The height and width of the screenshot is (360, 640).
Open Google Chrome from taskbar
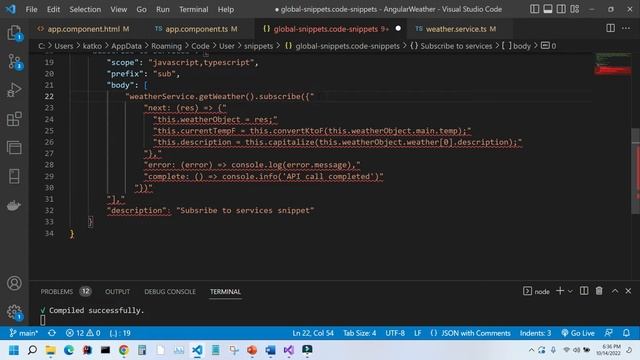tap(124, 350)
